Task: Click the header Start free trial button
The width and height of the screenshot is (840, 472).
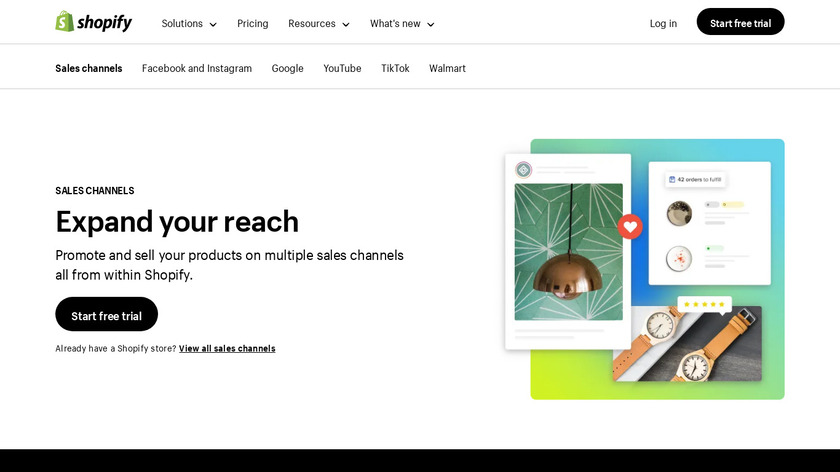Action: click(740, 22)
